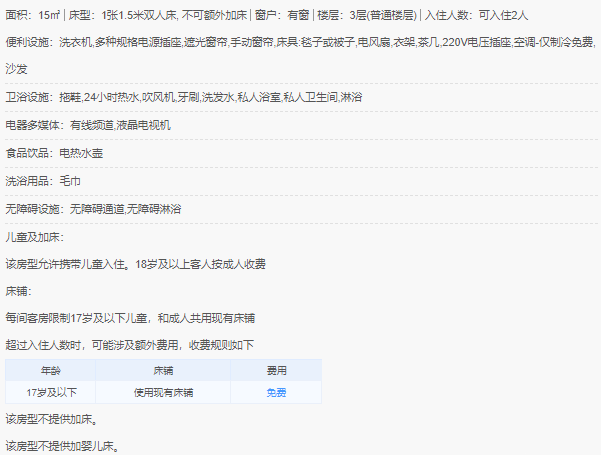Image resolution: width=601 pixels, height=455 pixels.
Task: Click 无障碍设施 row text
Action: click(93, 209)
